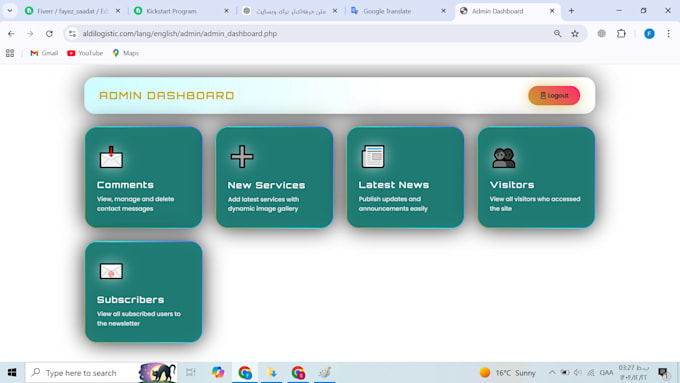The height and width of the screenshot is (383, 680).
Task: Close the Admin Dashboard tab
Action: [552, 11]
